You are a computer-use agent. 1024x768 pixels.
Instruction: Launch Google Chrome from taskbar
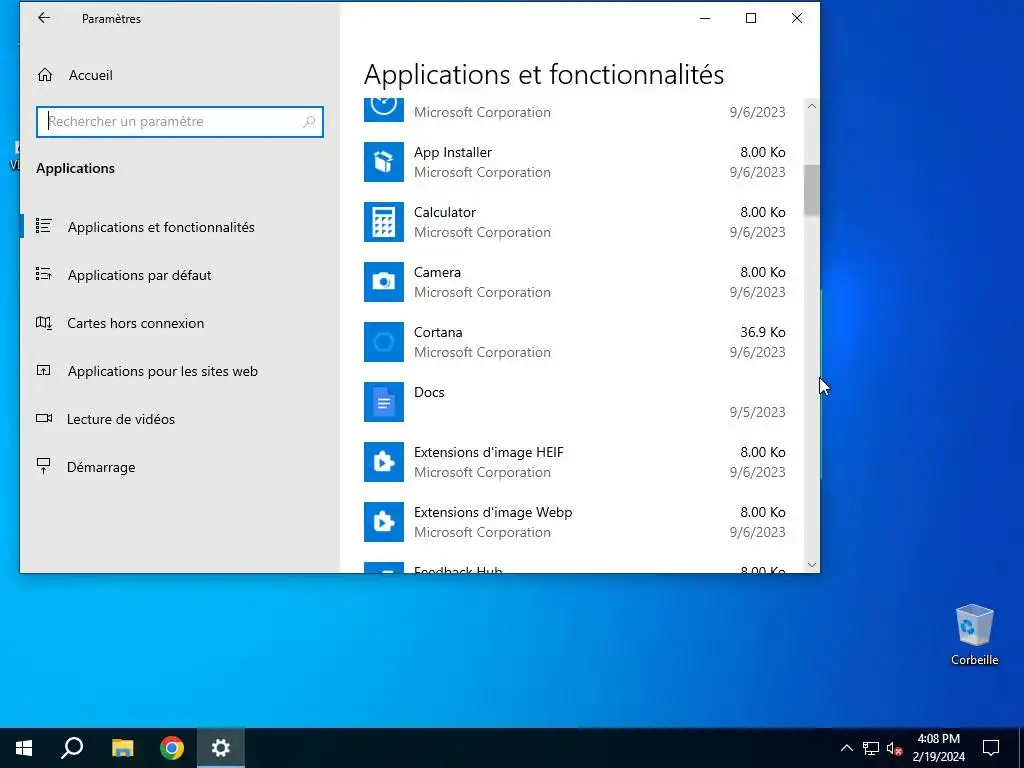(172, 748)
